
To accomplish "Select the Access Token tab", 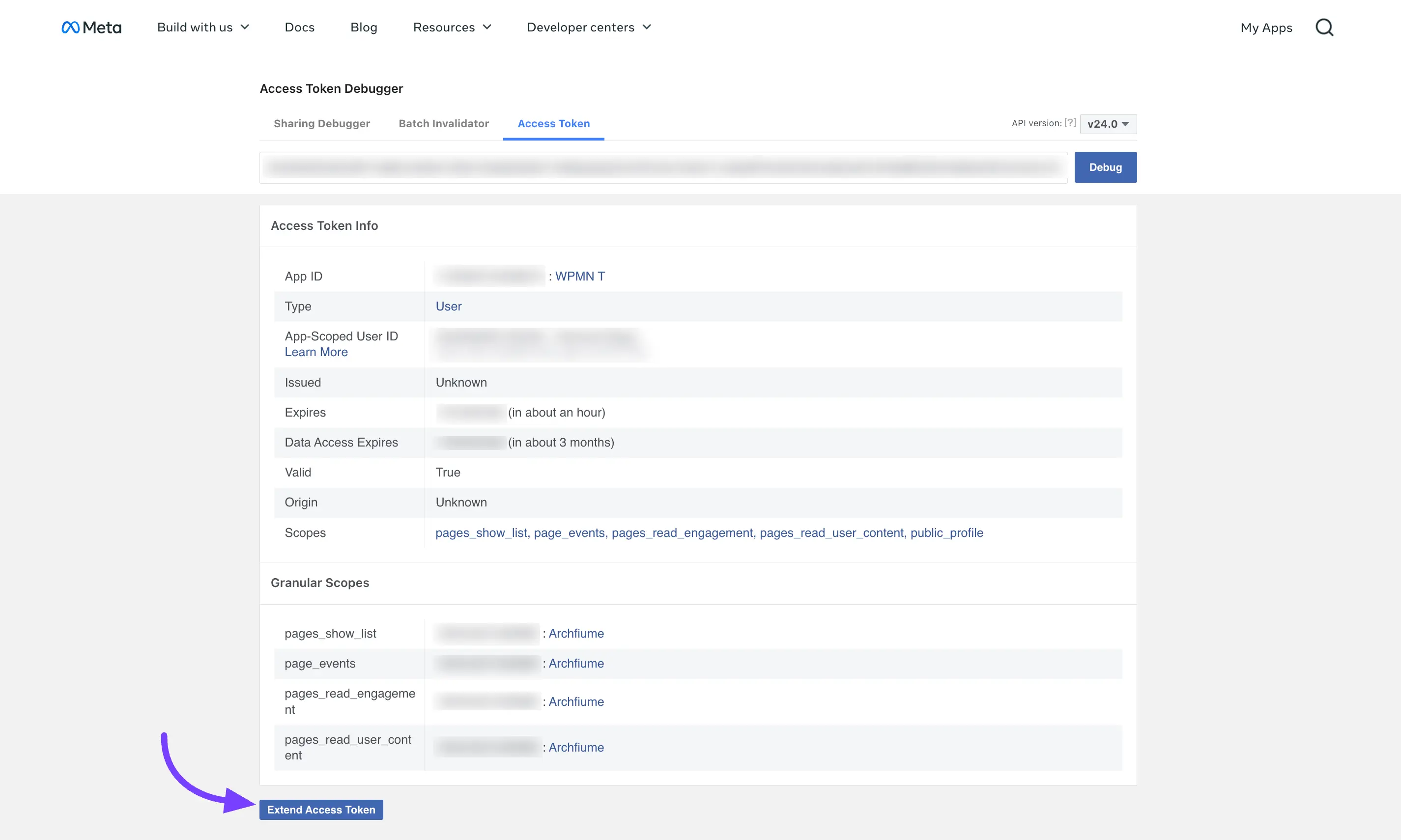I will tap(553, 123).
